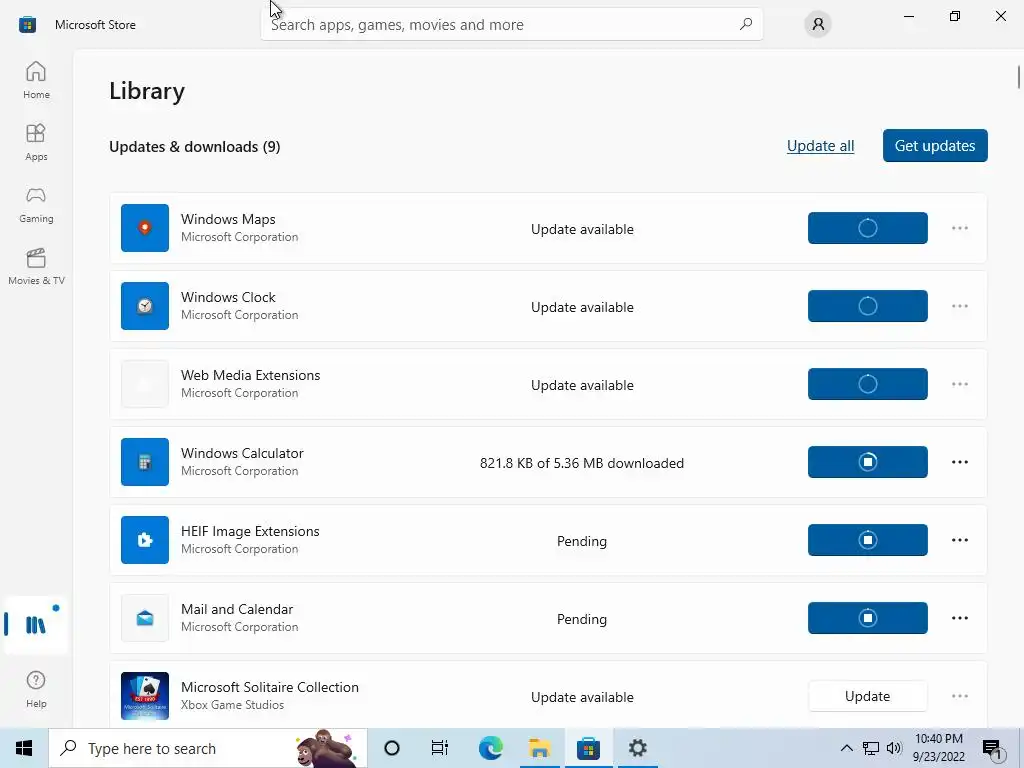1024x768 pixels.
Task: Open more options for HEIF Image Extensions
Action: (959, 540)
